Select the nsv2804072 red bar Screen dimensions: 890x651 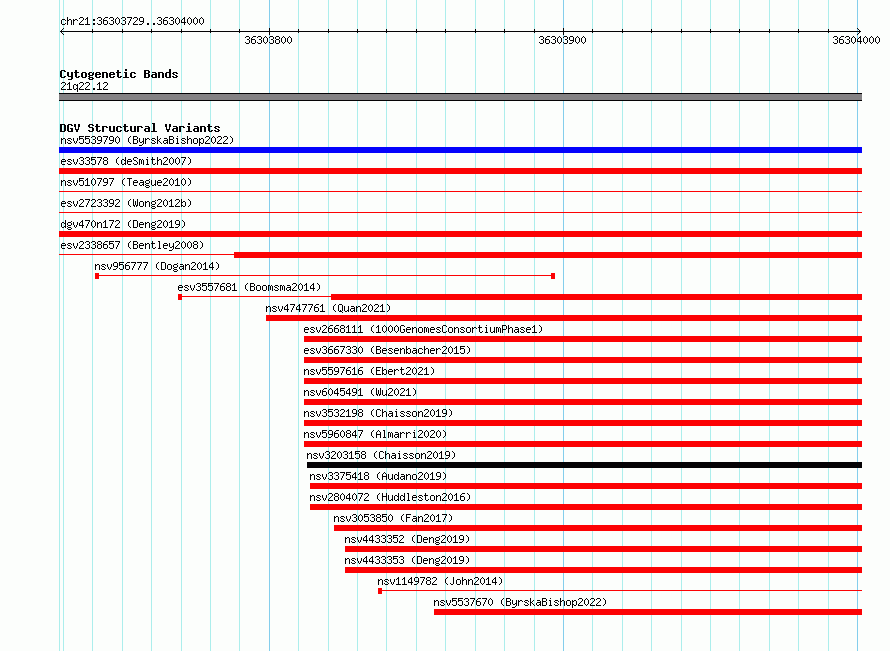586,507
